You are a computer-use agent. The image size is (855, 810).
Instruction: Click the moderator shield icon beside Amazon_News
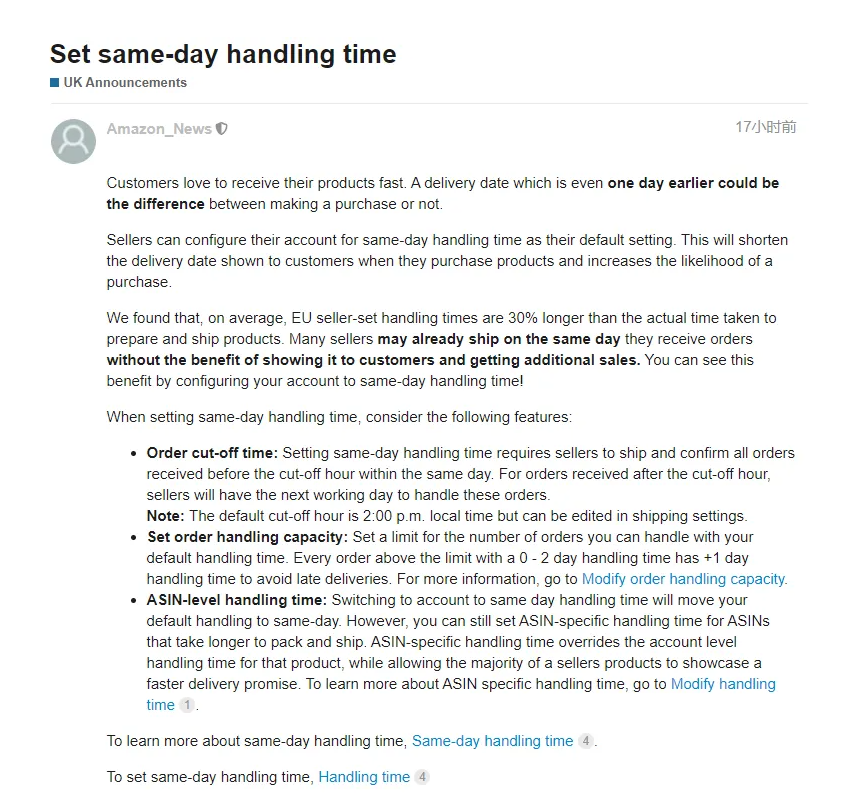click(x=221, y=129)
